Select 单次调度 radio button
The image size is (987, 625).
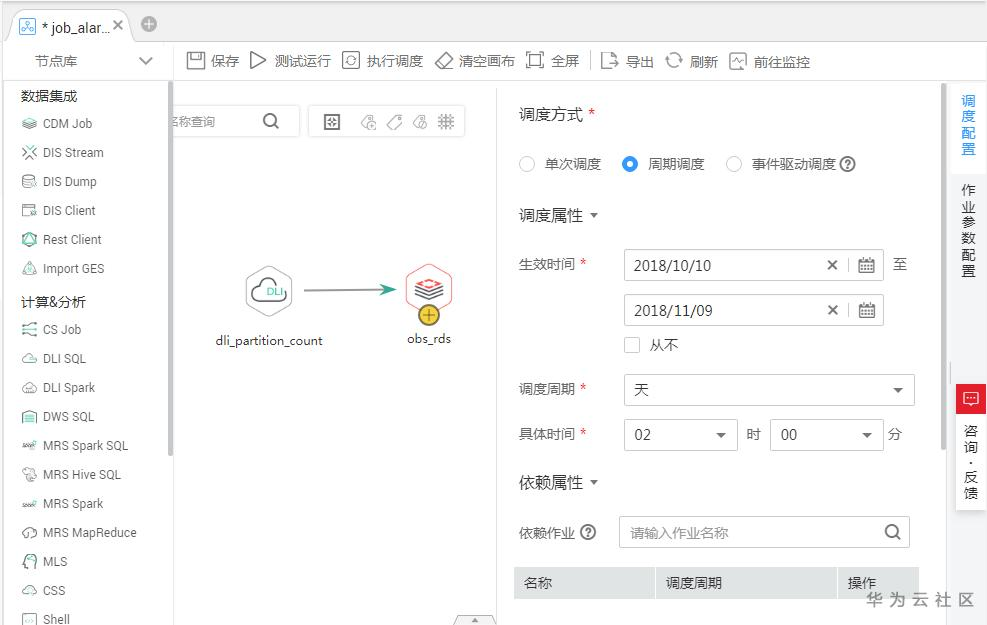(527, 164)
